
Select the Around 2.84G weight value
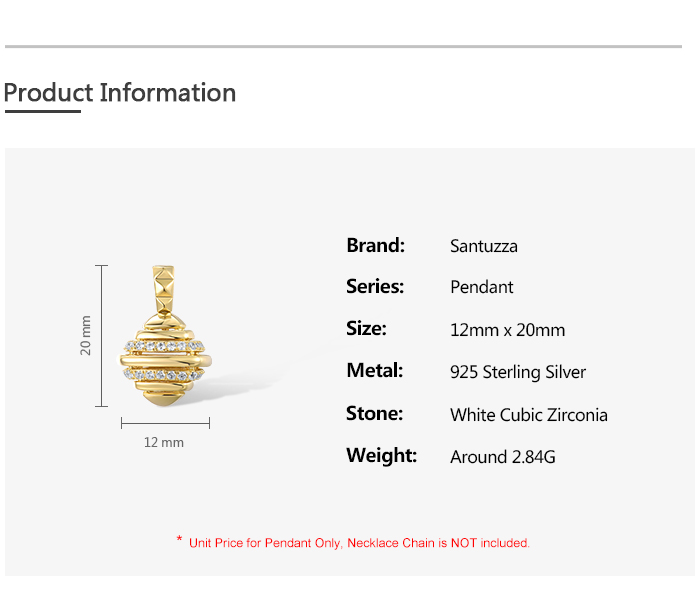(503, 457)
